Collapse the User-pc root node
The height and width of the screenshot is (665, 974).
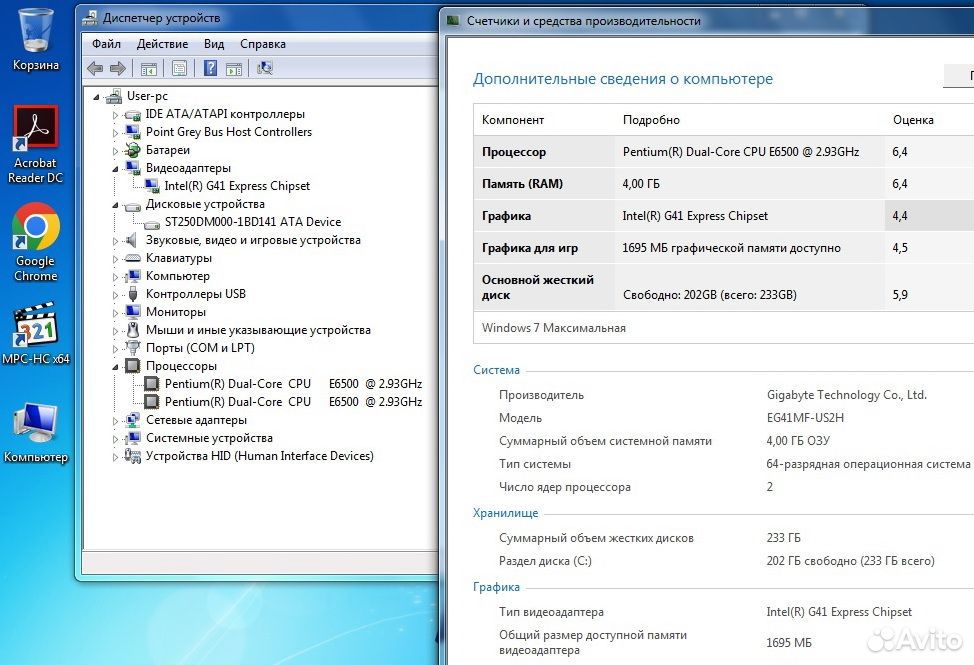pyautogui.click(x=96, y=97)
